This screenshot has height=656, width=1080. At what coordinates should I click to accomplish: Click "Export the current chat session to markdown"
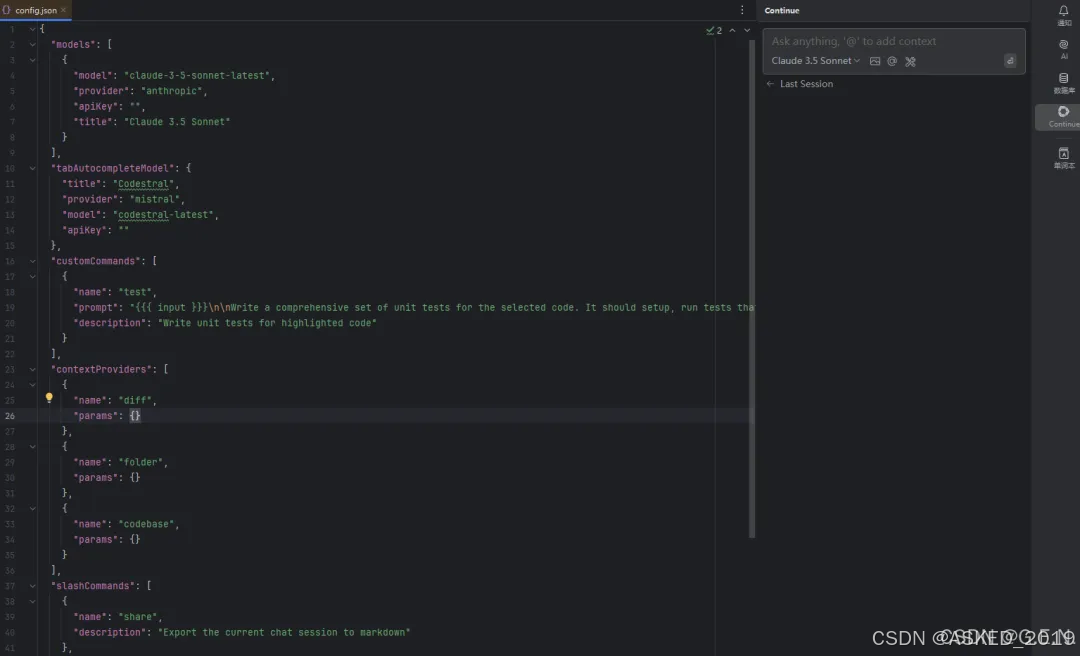tap(284, 633)
